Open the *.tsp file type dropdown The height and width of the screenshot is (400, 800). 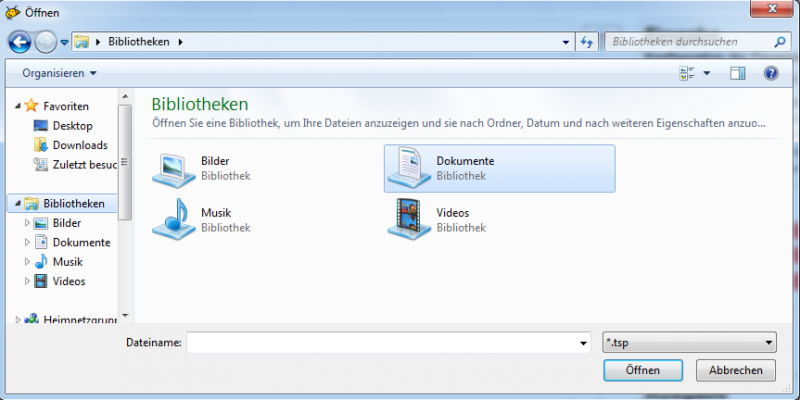[690, 343]
